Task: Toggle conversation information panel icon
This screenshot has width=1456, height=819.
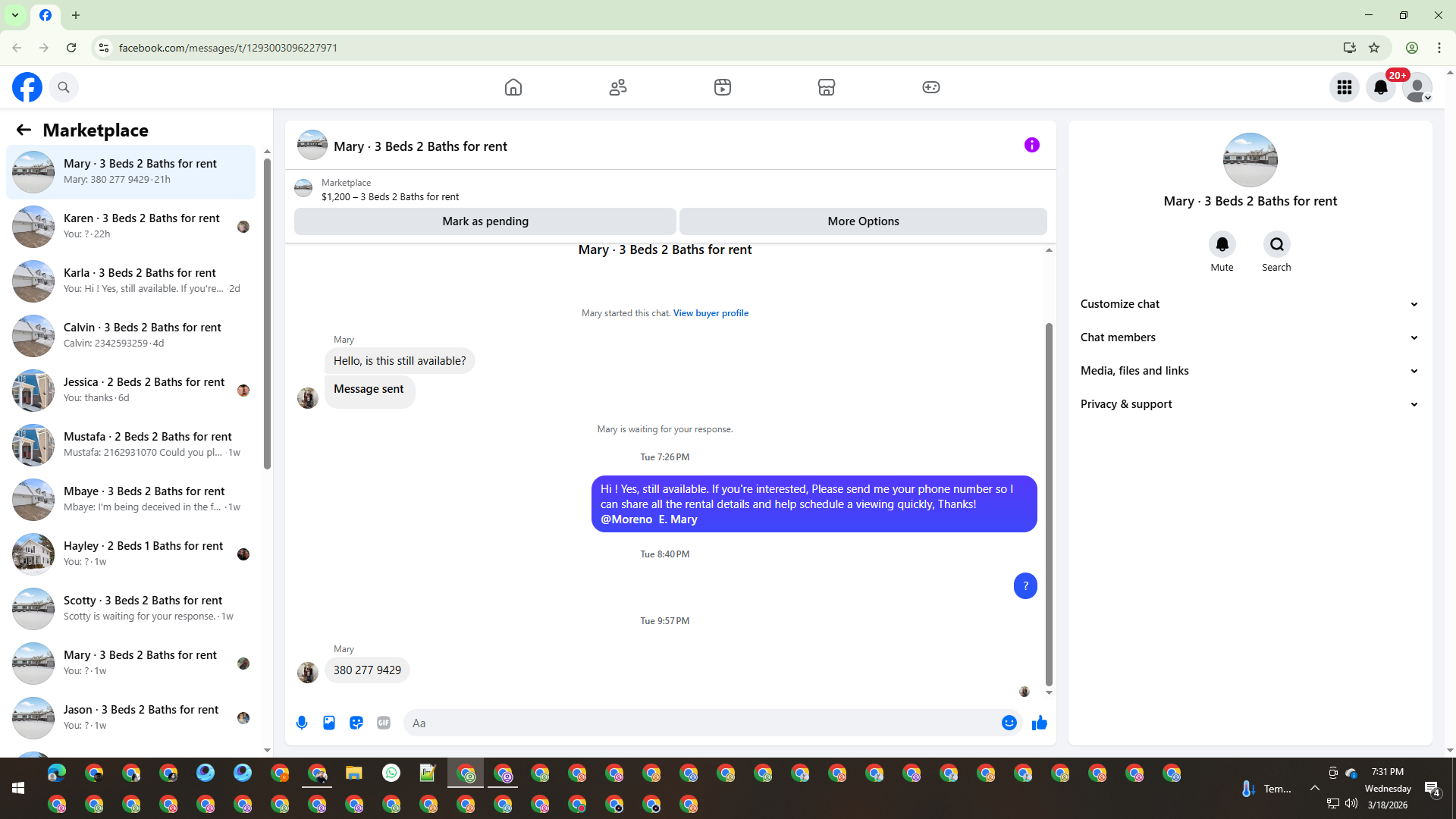Action: coord(1031,145)
